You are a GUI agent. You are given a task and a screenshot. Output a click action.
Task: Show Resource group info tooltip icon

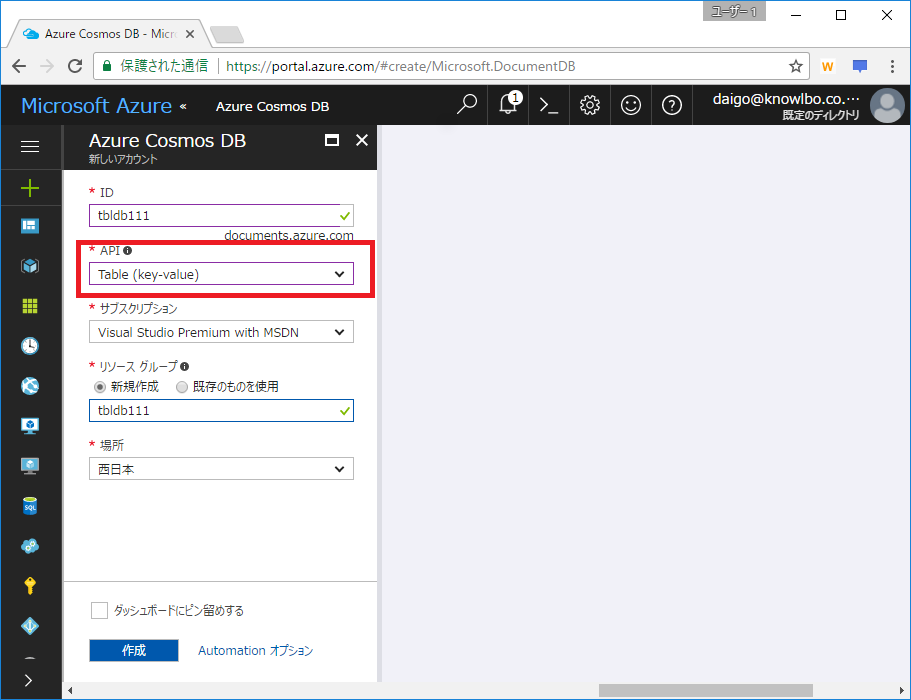(x=184, y=367)
